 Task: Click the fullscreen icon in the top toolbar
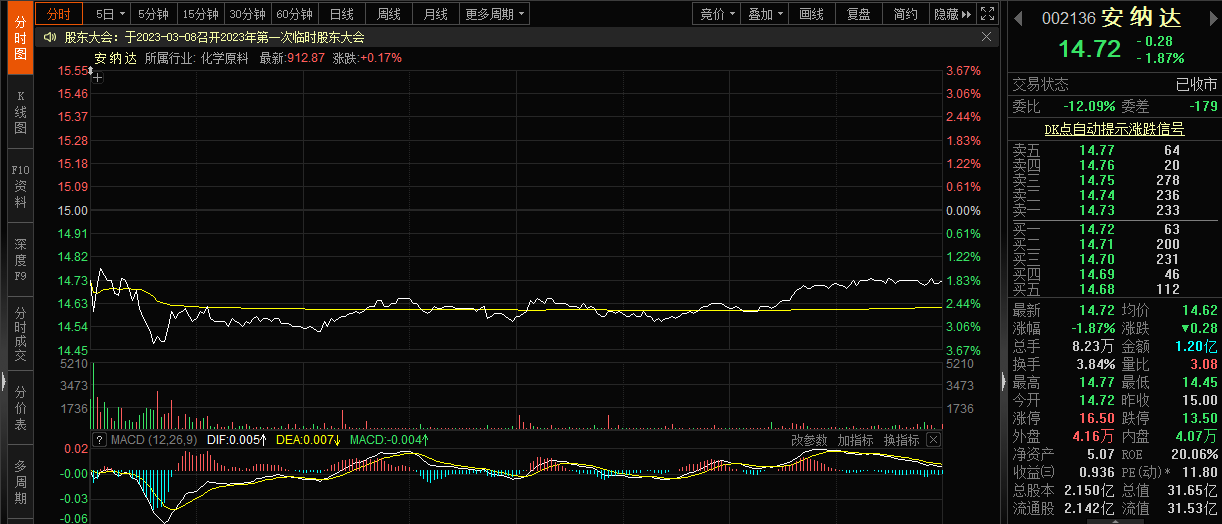point(987,14)
